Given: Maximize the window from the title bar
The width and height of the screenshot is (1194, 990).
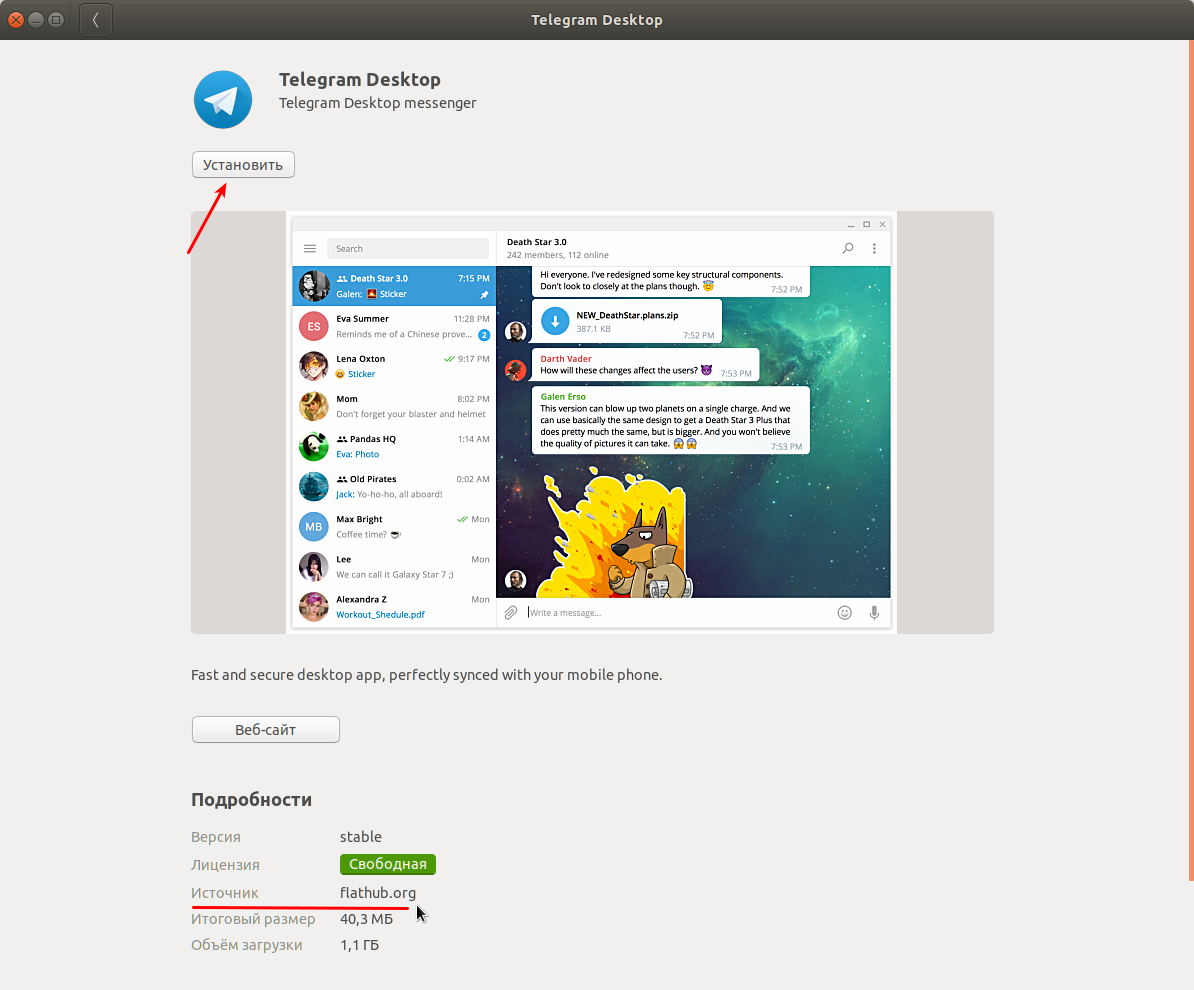Looking at the screenshot, I should [56, 20].
